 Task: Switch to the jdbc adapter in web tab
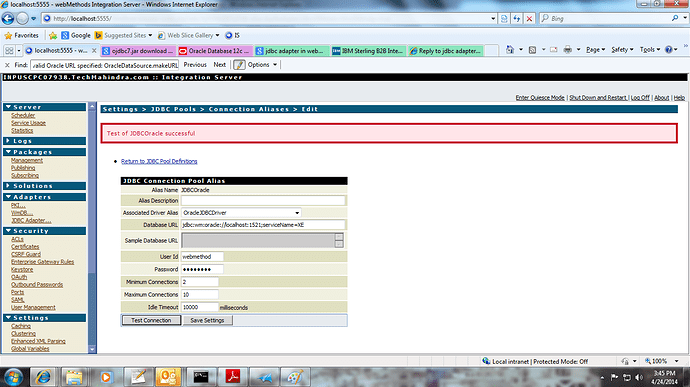coord(291,51)
